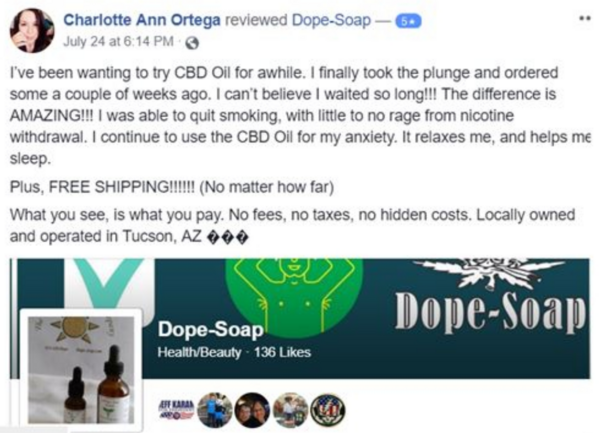
Task: Click the liker avatar showing a family outdoors
Action: [290, 410]
